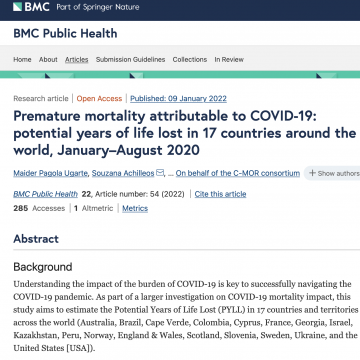View the article Metrics link

click(x=135, y=208)
